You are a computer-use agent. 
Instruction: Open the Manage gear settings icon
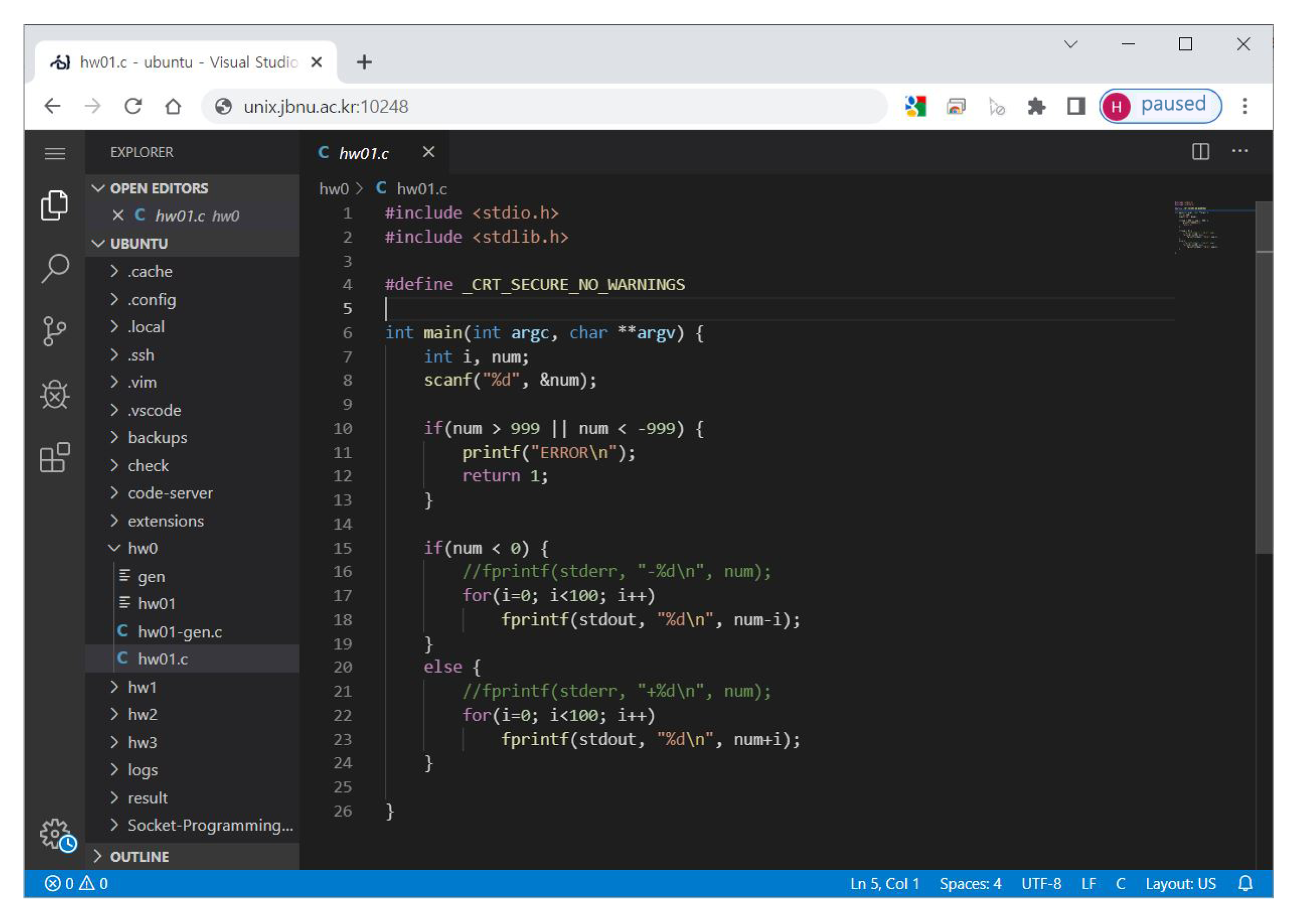(56, 833)
